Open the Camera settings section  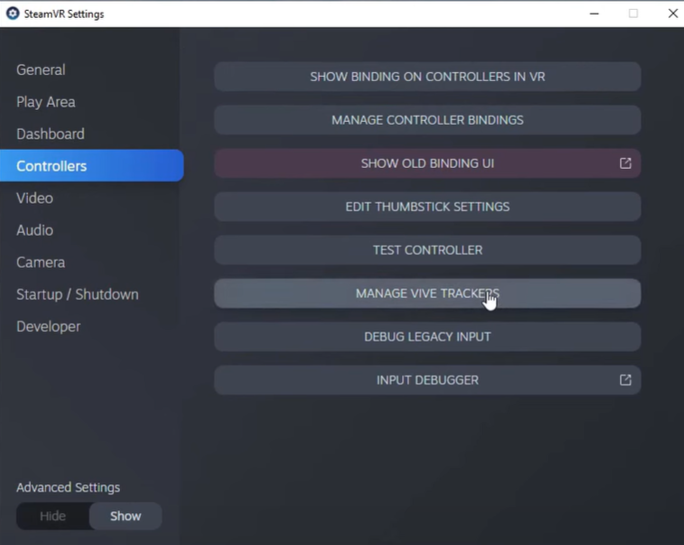point(41,262)
